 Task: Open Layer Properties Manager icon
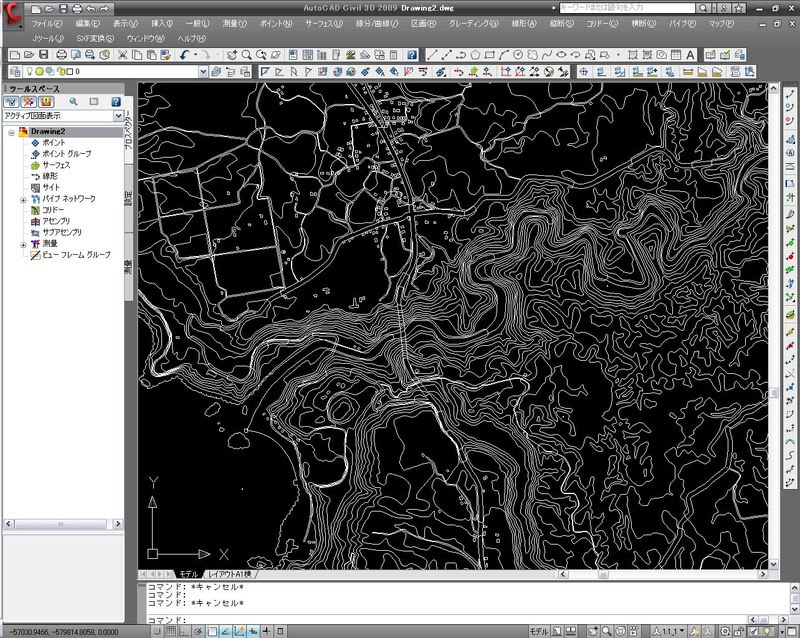tap(15, 71)
